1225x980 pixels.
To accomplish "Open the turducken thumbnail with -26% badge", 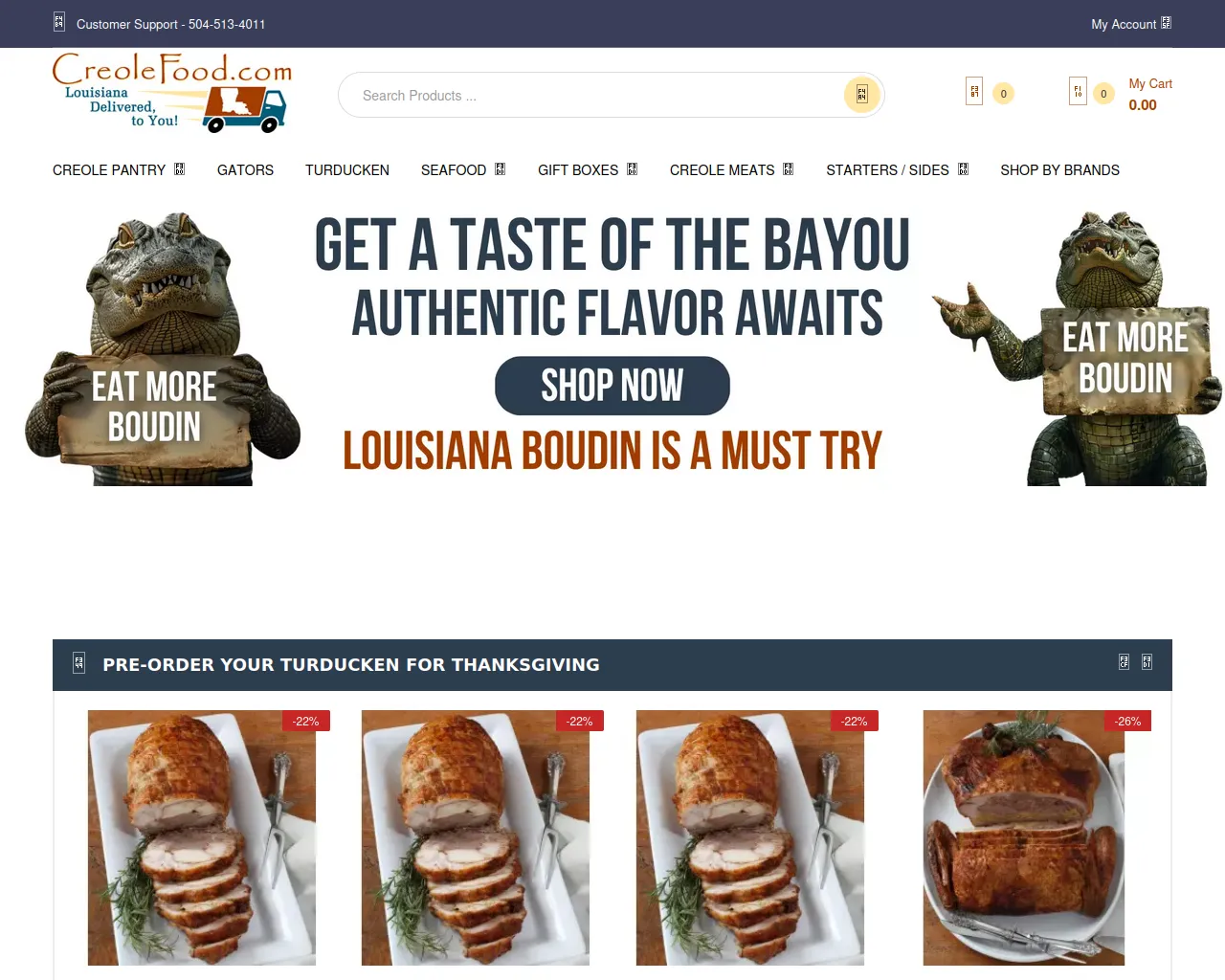I will pos(1024,837).
